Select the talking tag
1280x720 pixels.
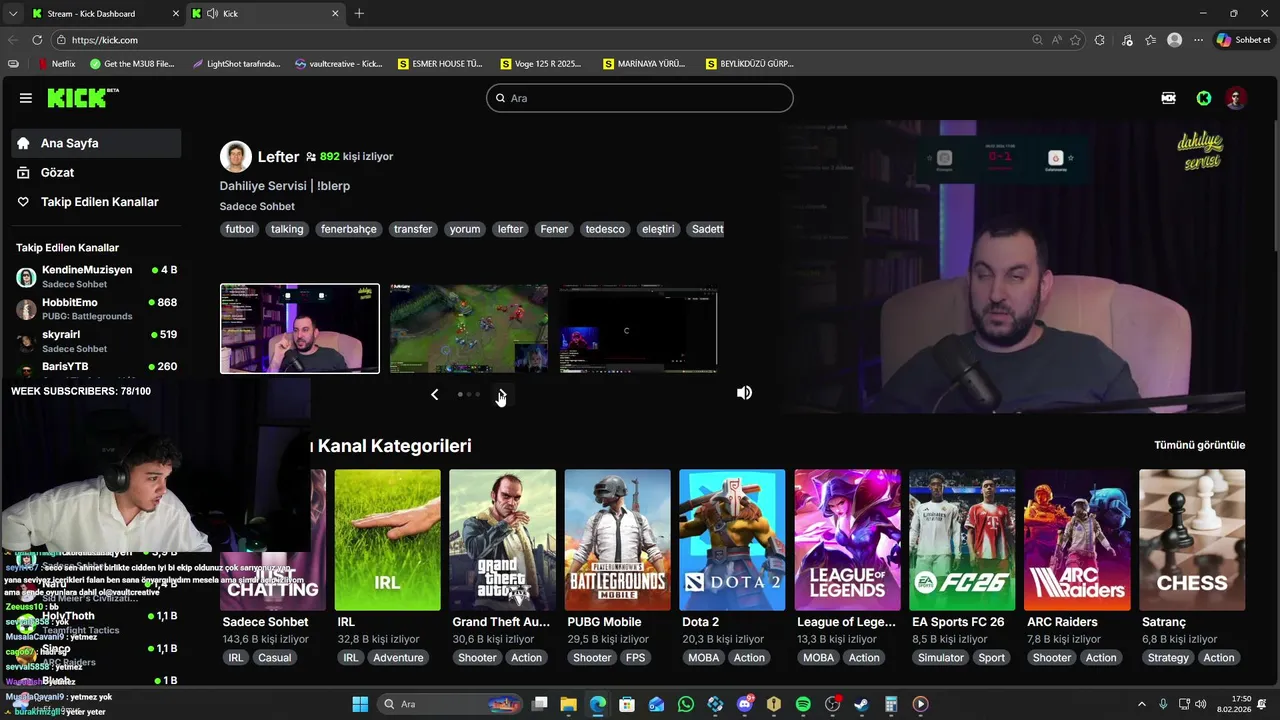pos(287,229)
